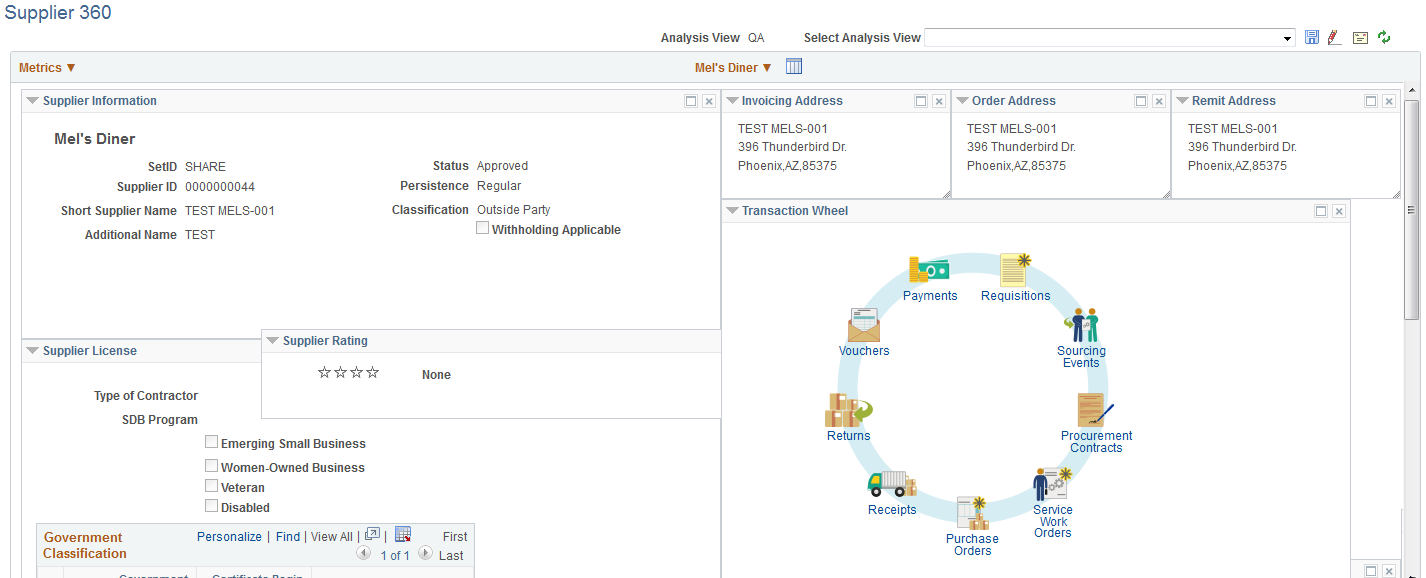
Task: Check the Women-Owned Business checkbox
Action: click(212, 466)
